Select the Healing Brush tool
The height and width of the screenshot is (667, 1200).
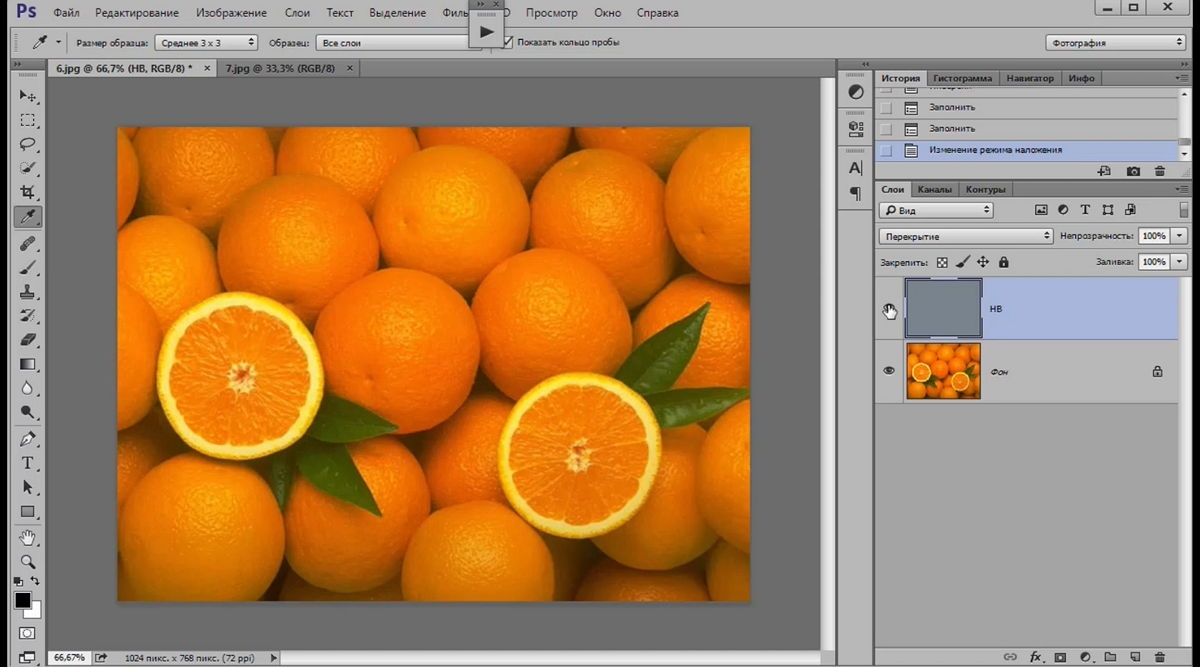coord(27,243)
